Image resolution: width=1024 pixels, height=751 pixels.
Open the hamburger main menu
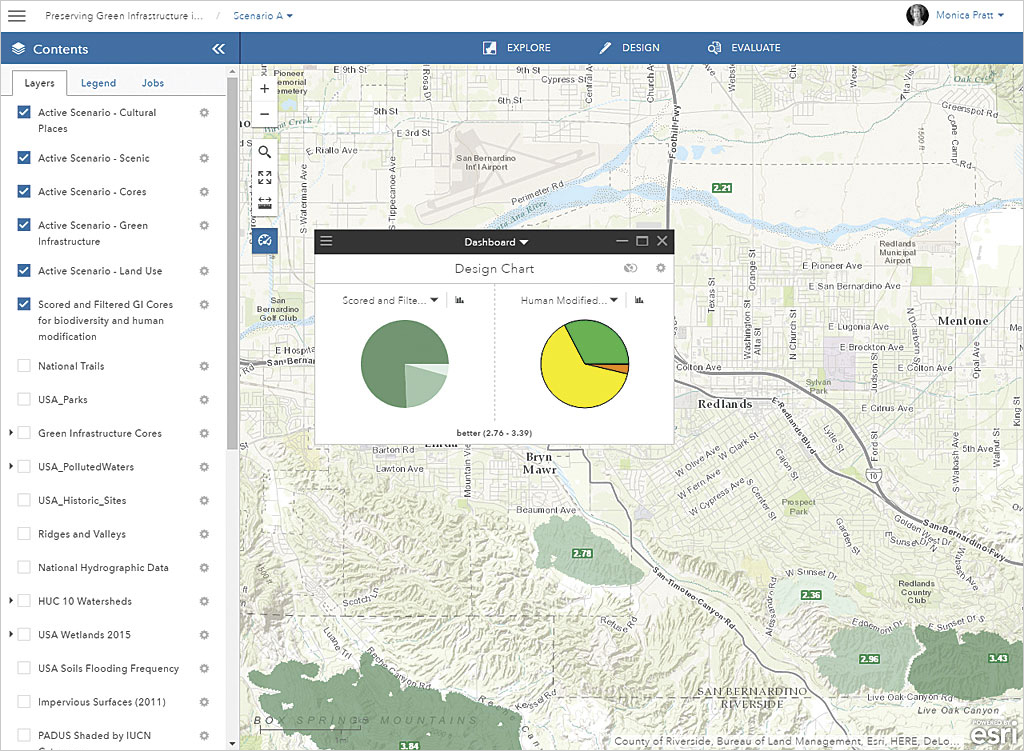[x=17, y=16]
